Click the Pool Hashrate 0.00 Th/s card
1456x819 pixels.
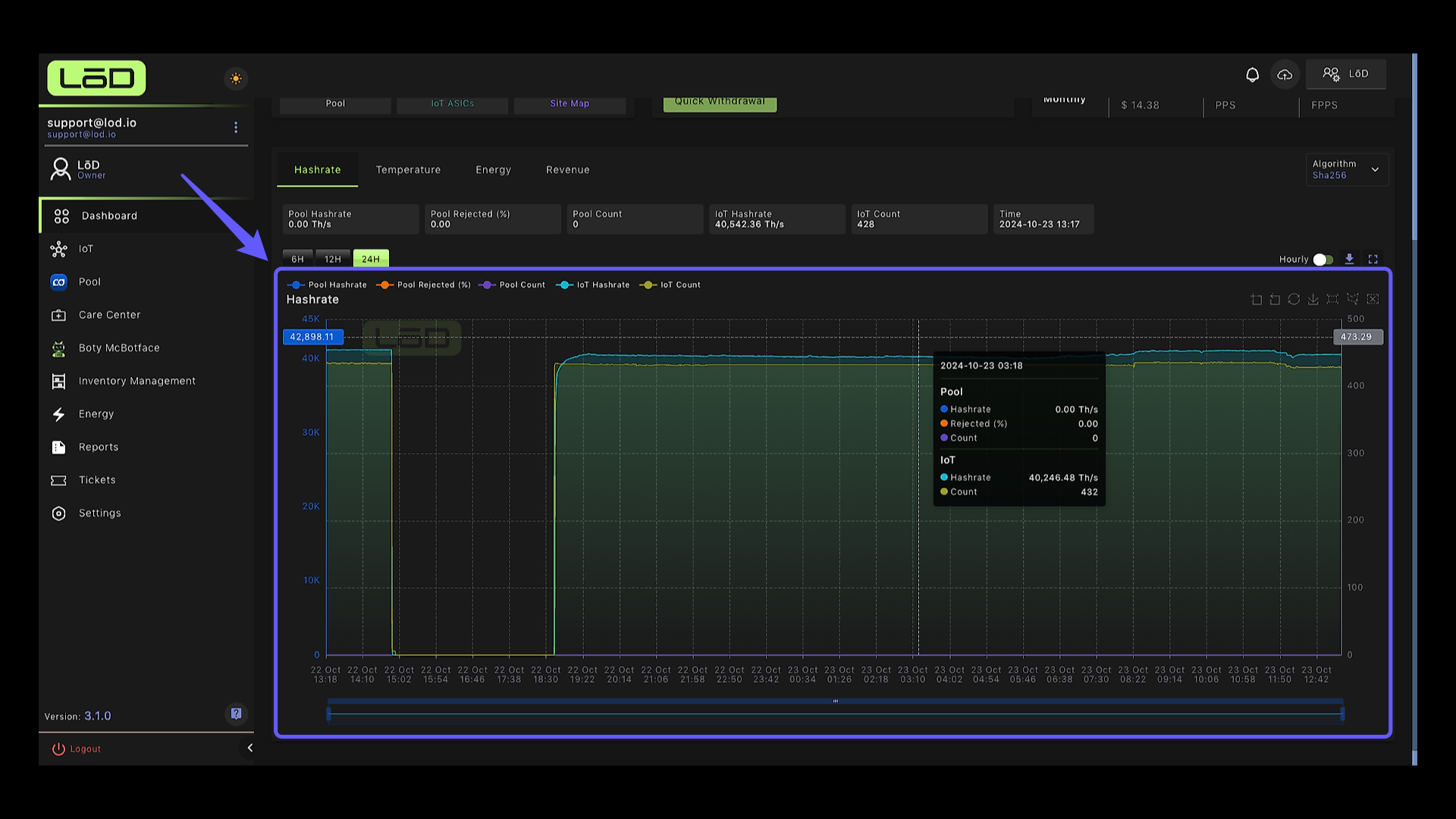(350, 219)
